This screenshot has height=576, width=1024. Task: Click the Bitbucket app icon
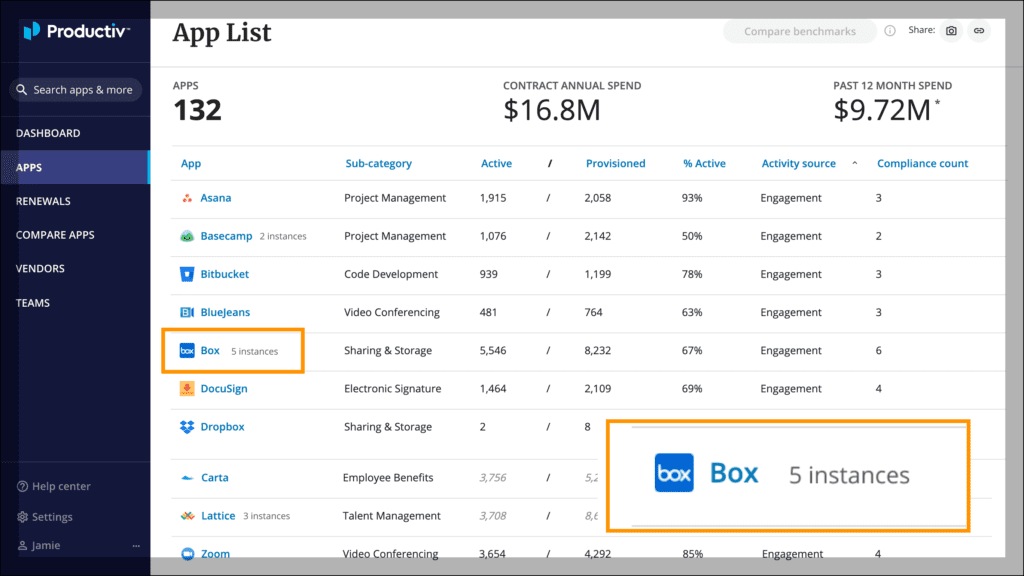[187, 274]
